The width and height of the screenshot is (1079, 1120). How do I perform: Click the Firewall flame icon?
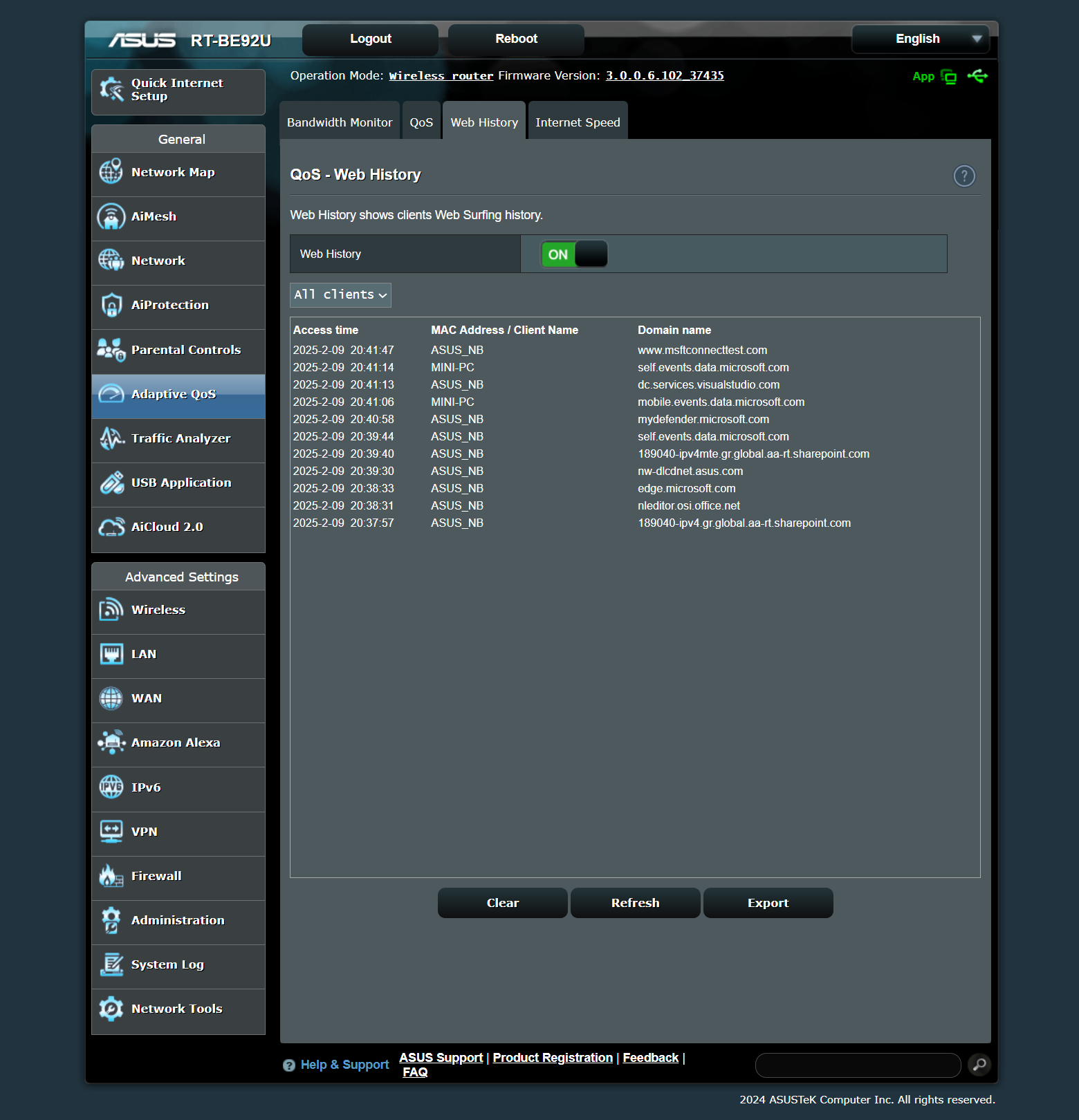[111, 876]
